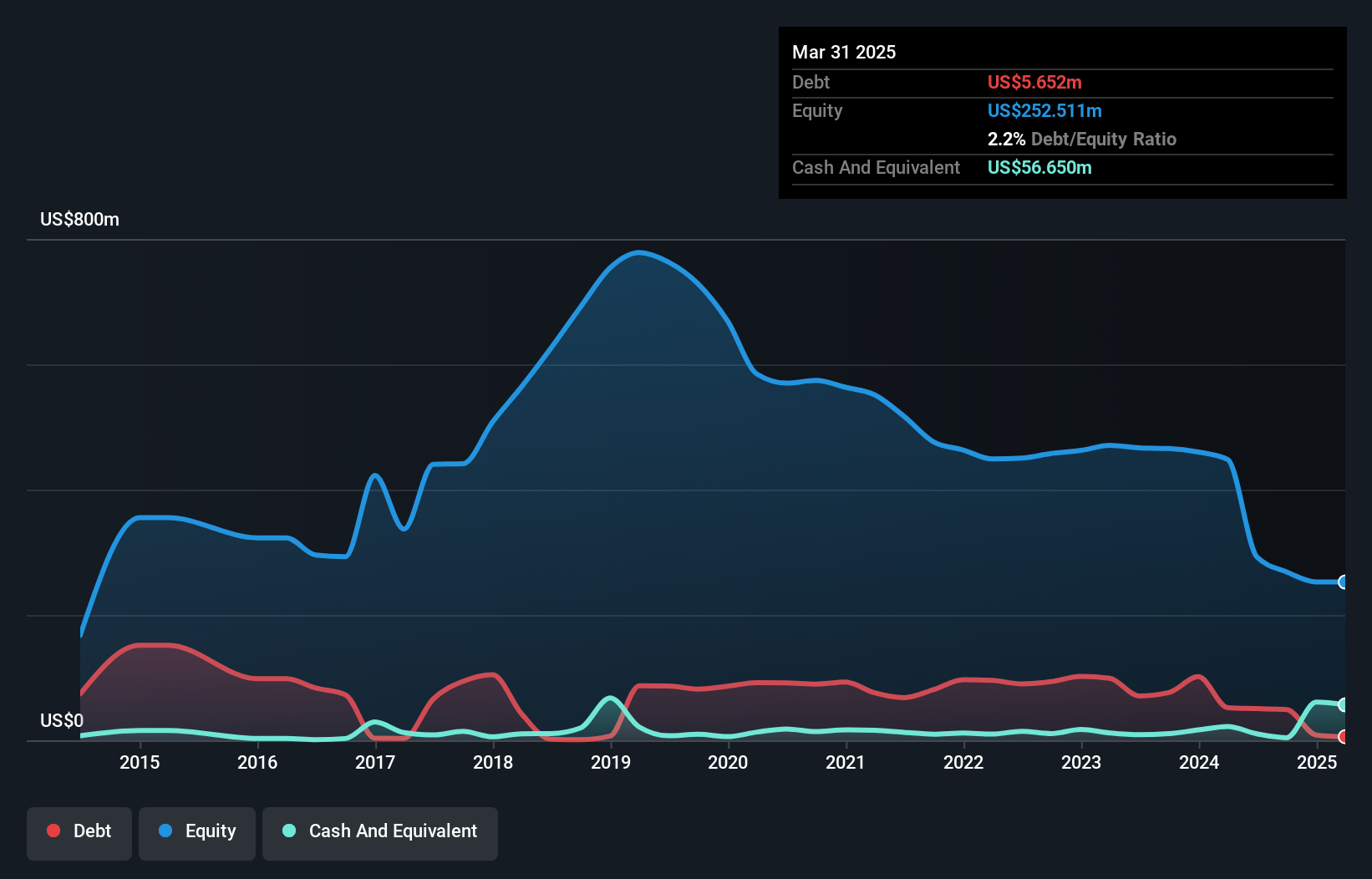
Task: Select the 2023 x-axis label
Action: point(1081,762)
